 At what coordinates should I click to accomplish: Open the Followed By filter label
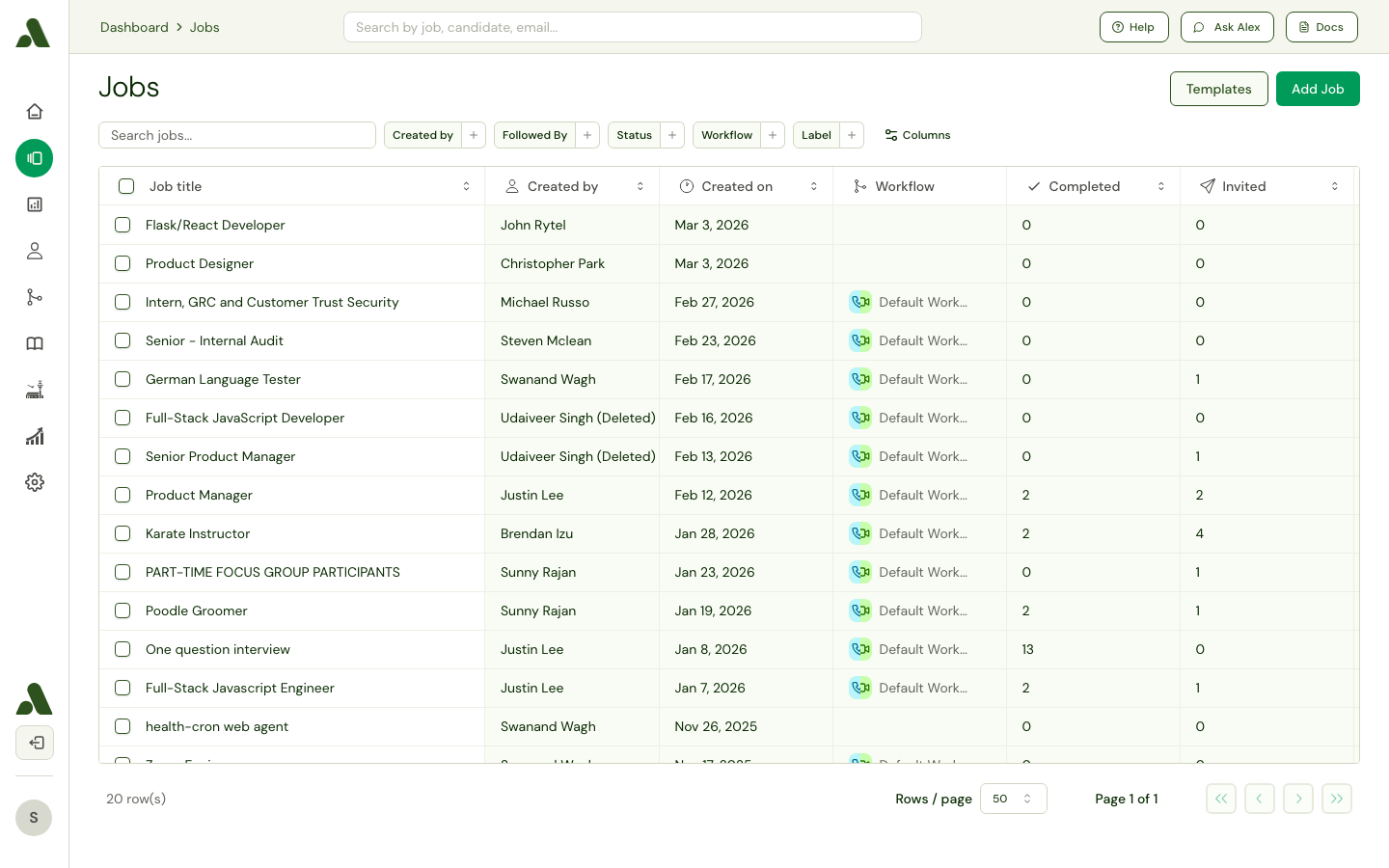point(534,135)
